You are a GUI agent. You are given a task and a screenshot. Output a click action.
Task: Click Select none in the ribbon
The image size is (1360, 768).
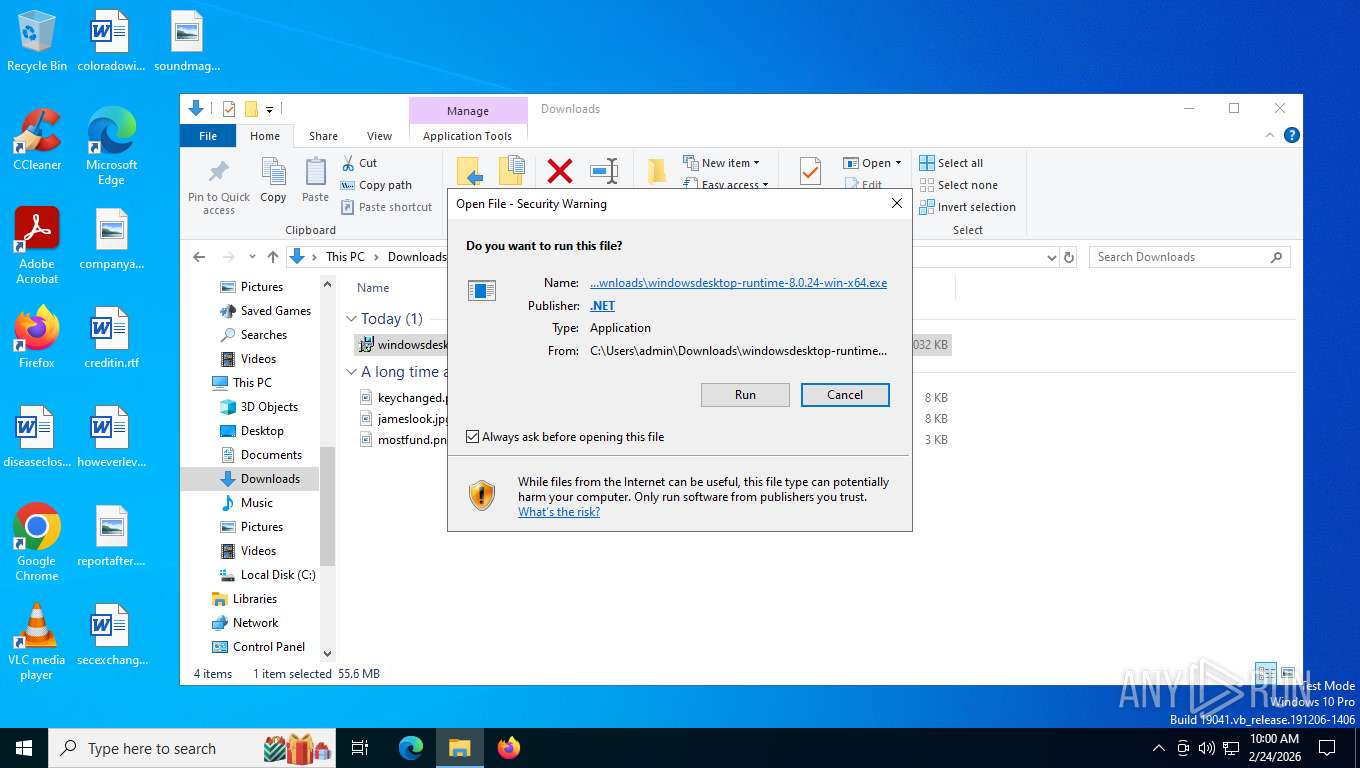click(x=958, y=185)
